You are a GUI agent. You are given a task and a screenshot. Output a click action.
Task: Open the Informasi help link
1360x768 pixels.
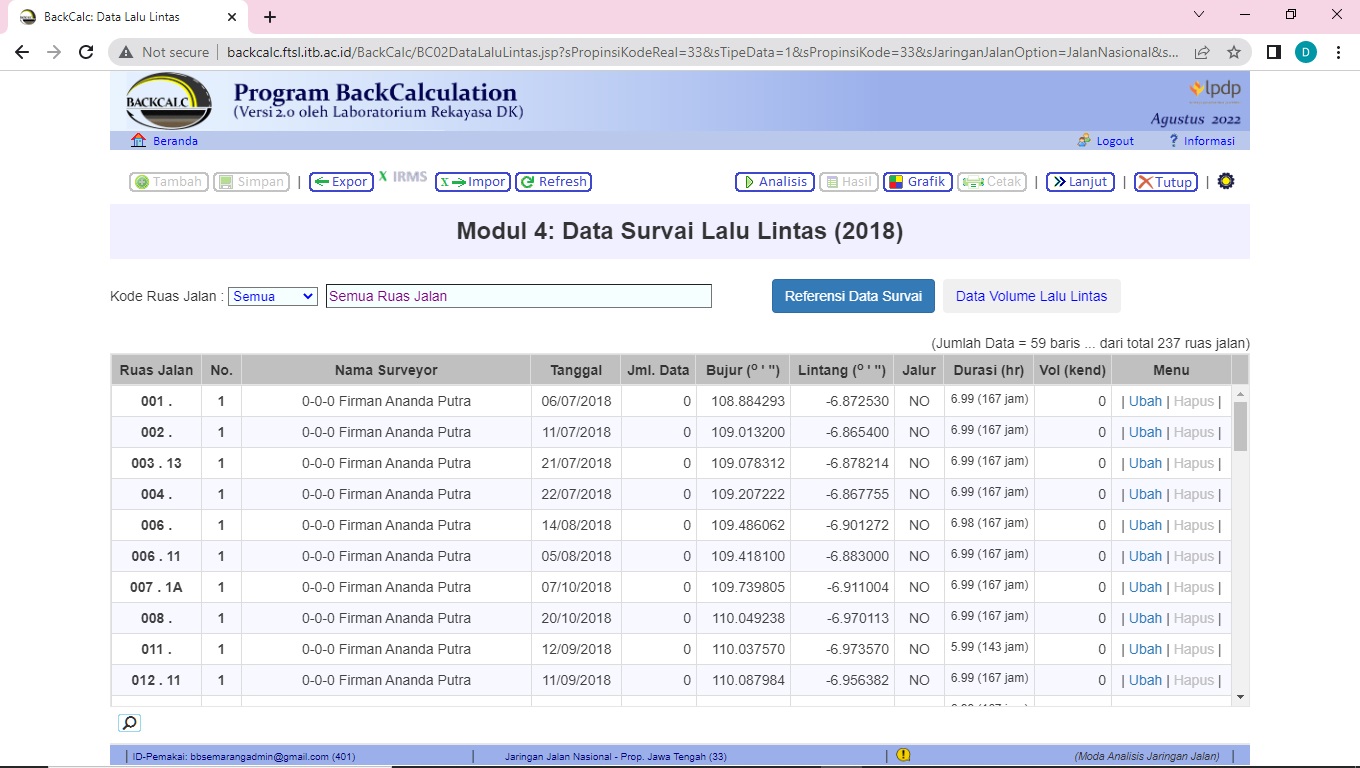pyautogui.click(x=1208, y=141)
